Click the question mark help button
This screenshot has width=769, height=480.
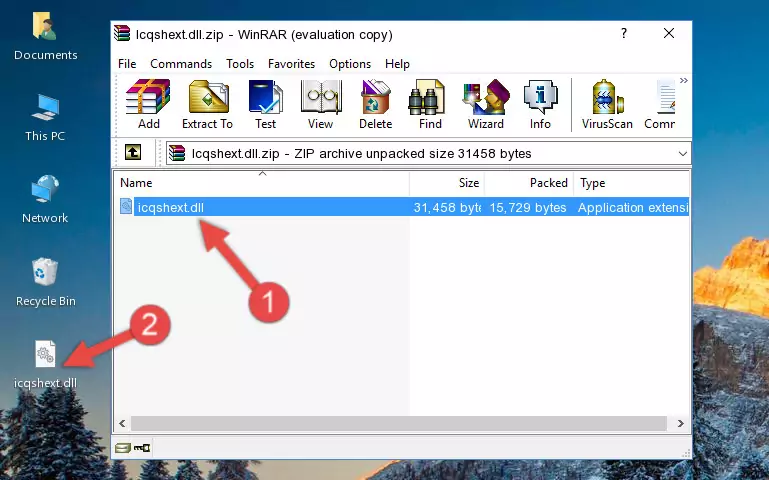coord(624,33)
